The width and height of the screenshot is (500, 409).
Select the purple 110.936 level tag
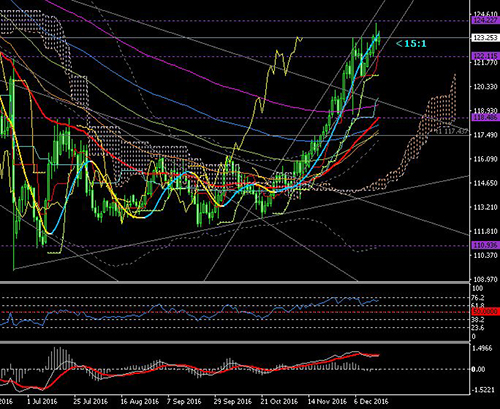tap(485, 245)
